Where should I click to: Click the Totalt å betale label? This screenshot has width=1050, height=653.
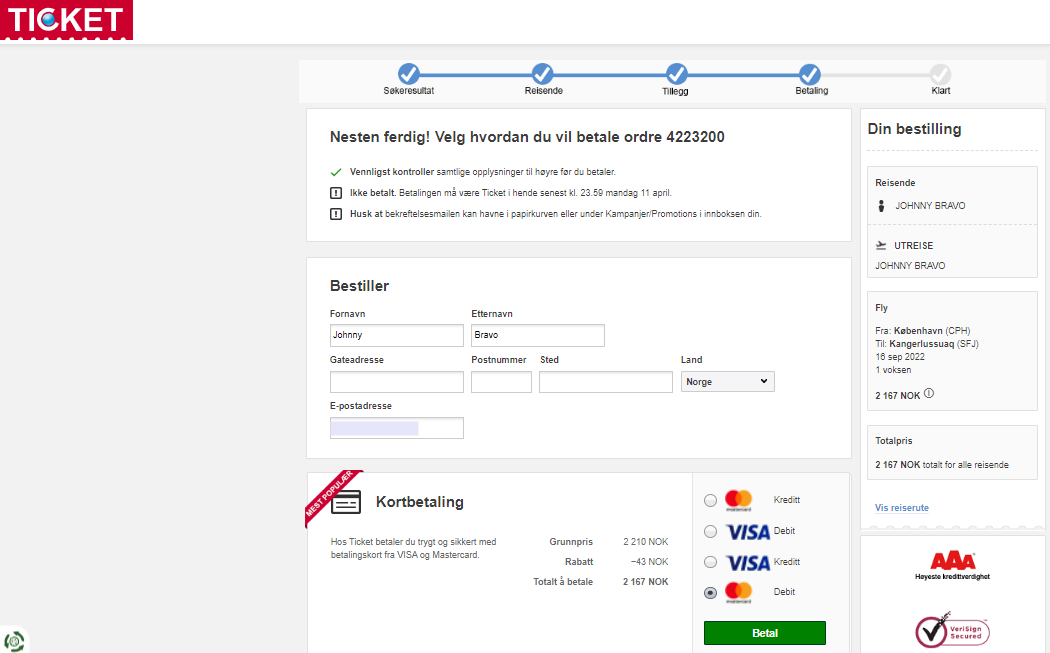point(563,582)
